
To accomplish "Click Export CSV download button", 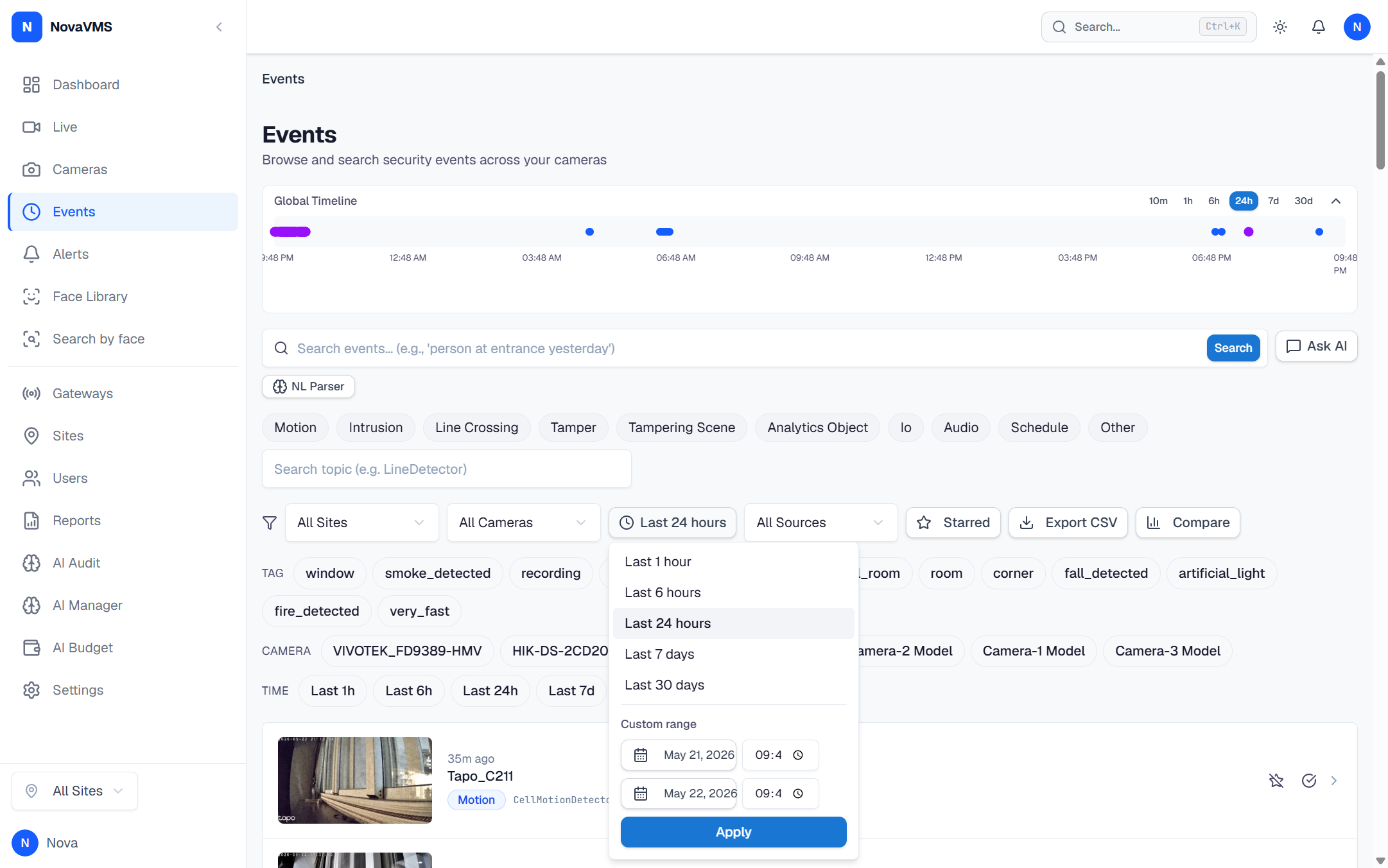I will 1068,523.
